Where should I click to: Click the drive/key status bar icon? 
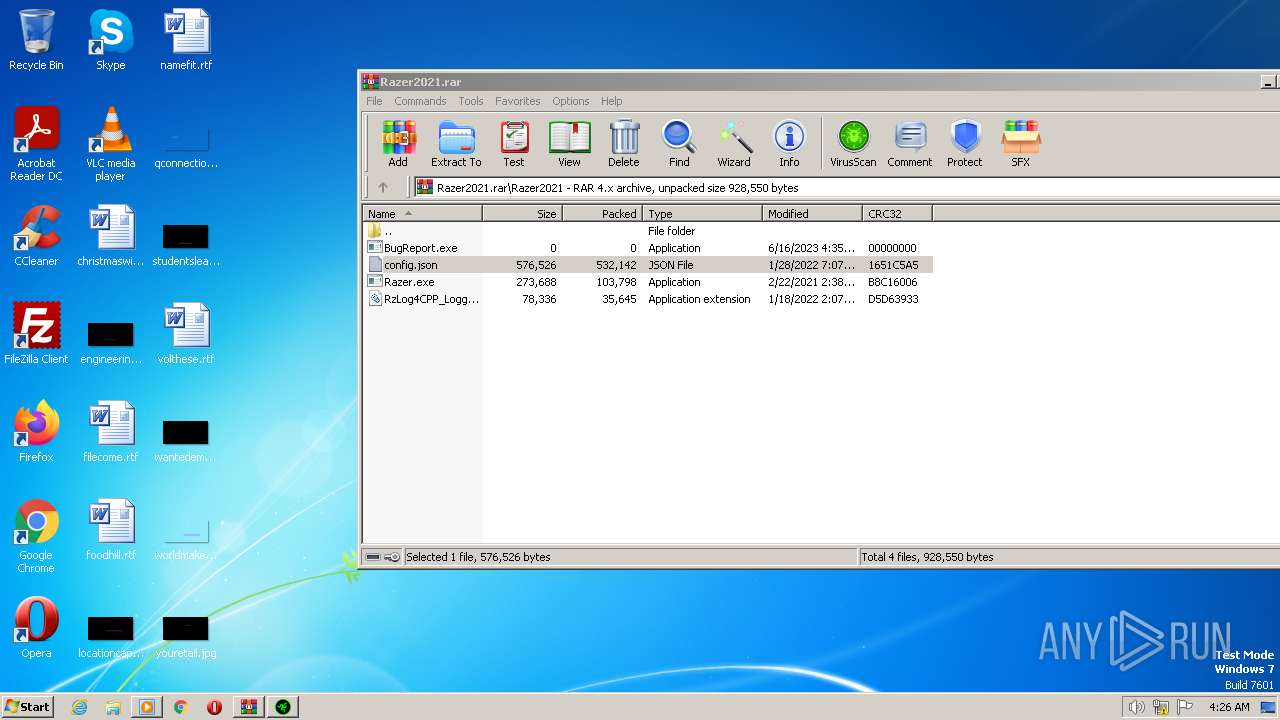pyautogui.click(x=383, y=557)
